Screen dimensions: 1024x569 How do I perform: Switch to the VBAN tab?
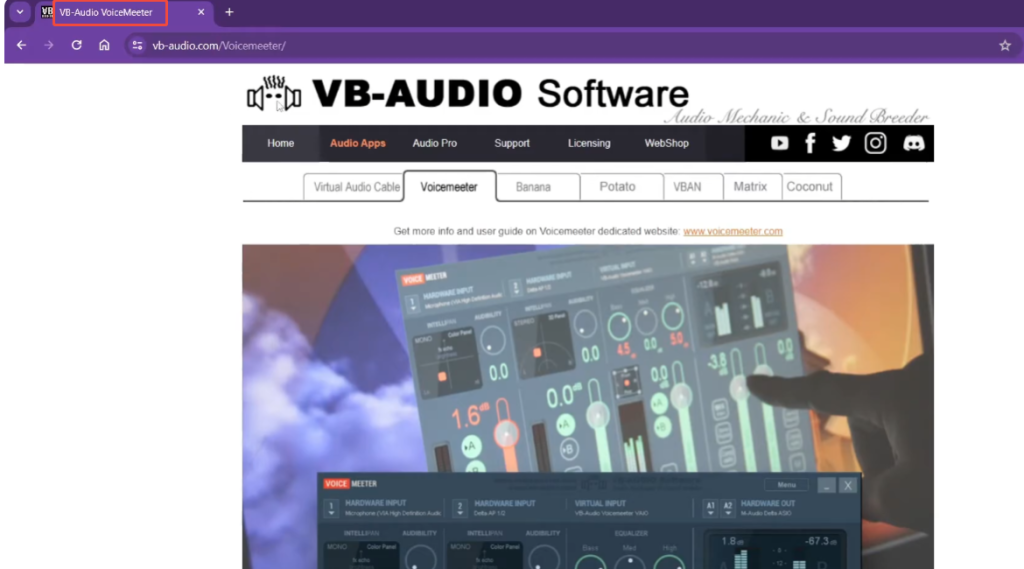tap(693, 187)
